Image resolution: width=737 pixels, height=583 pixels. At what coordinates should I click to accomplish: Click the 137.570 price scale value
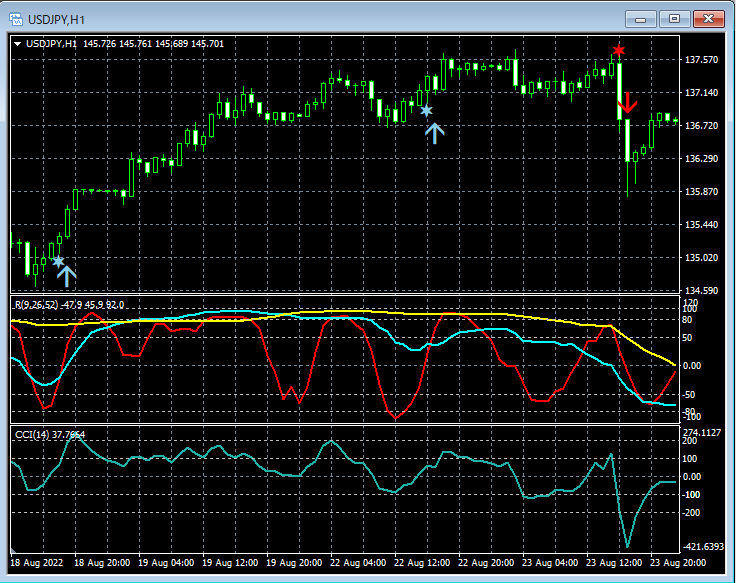pos(701,60)
